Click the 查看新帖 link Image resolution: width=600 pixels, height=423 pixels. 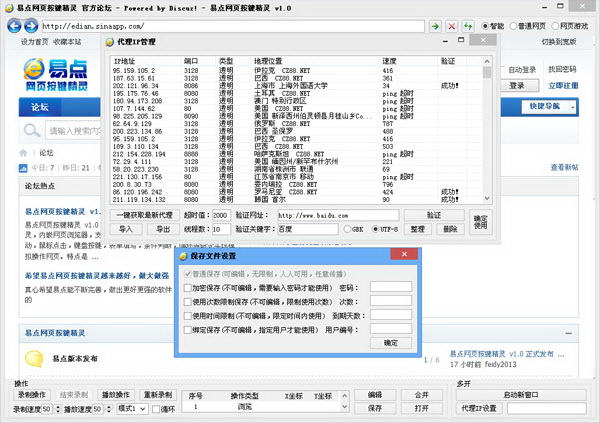coord(564,167)
